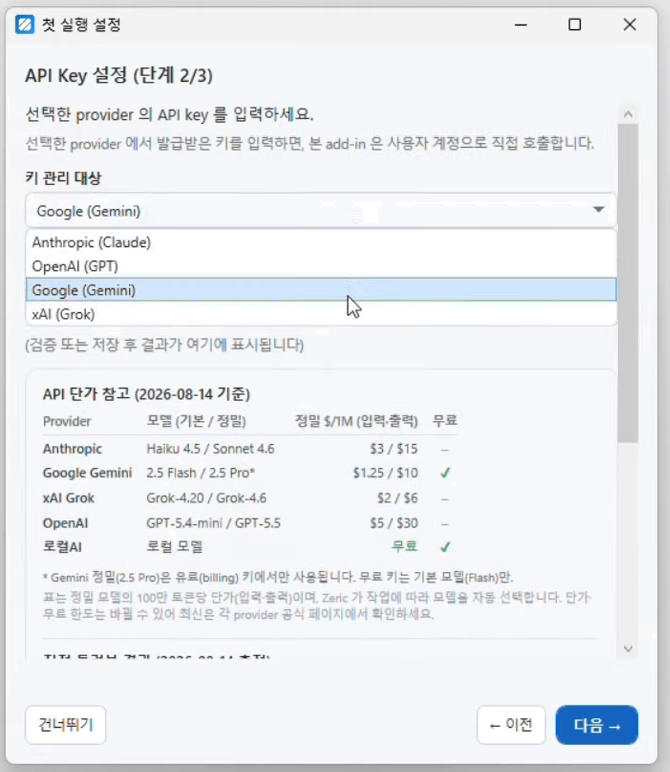Close the 첫 실행 설정 window
The image size is (670, 772).
pyautogui.click(x=630, y=25)
